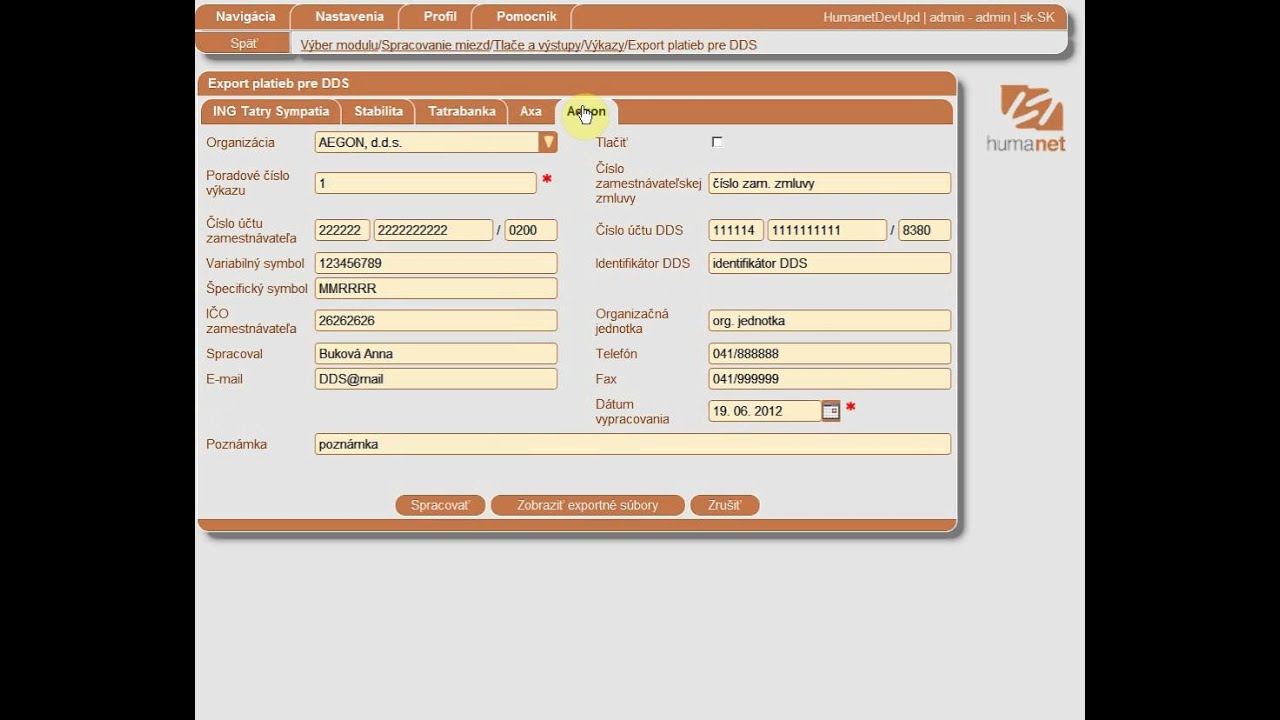Click Číslo zamestnávateľskej zmluvy field
The image size is (1280, 720).
pos(830,183)
